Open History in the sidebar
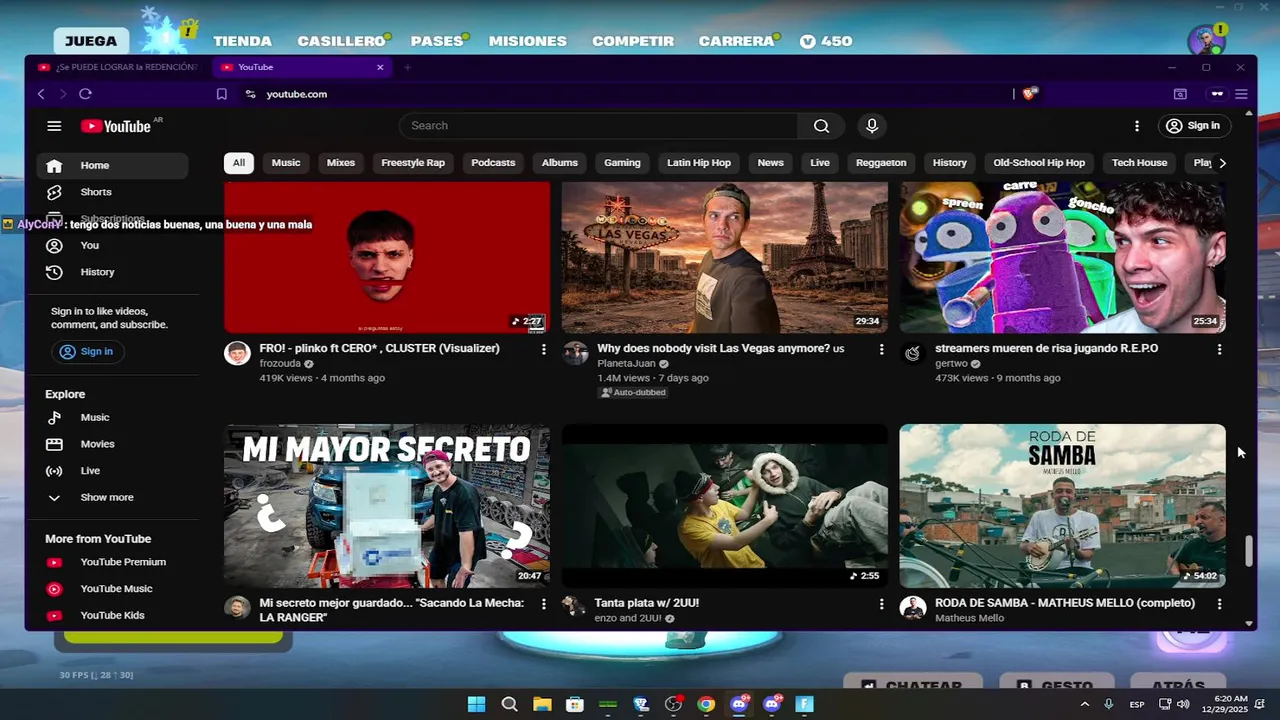The height and width of the screenshot is (720, 1280). 112,272
